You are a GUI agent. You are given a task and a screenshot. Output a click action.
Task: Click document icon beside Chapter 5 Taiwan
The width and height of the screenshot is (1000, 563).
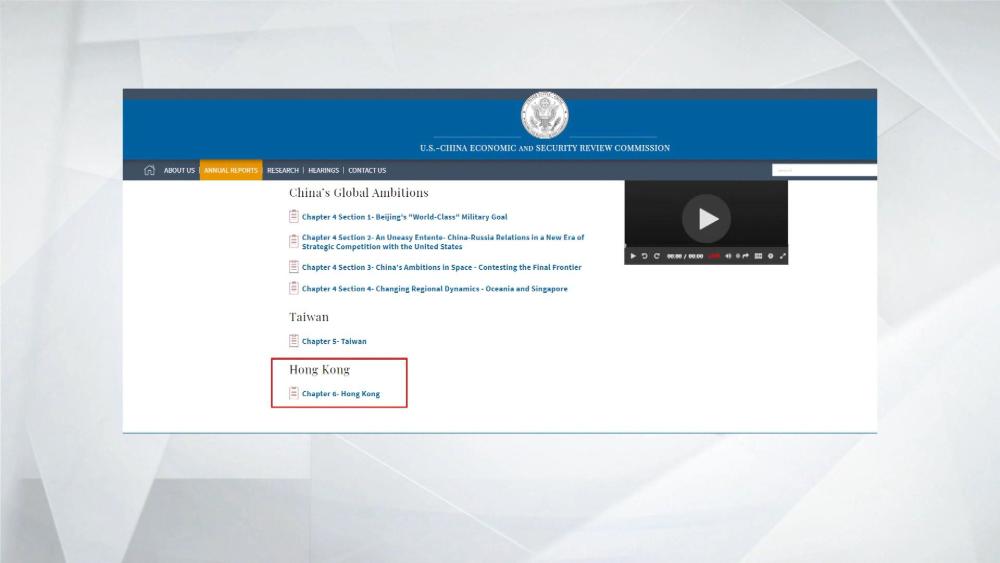293,340
